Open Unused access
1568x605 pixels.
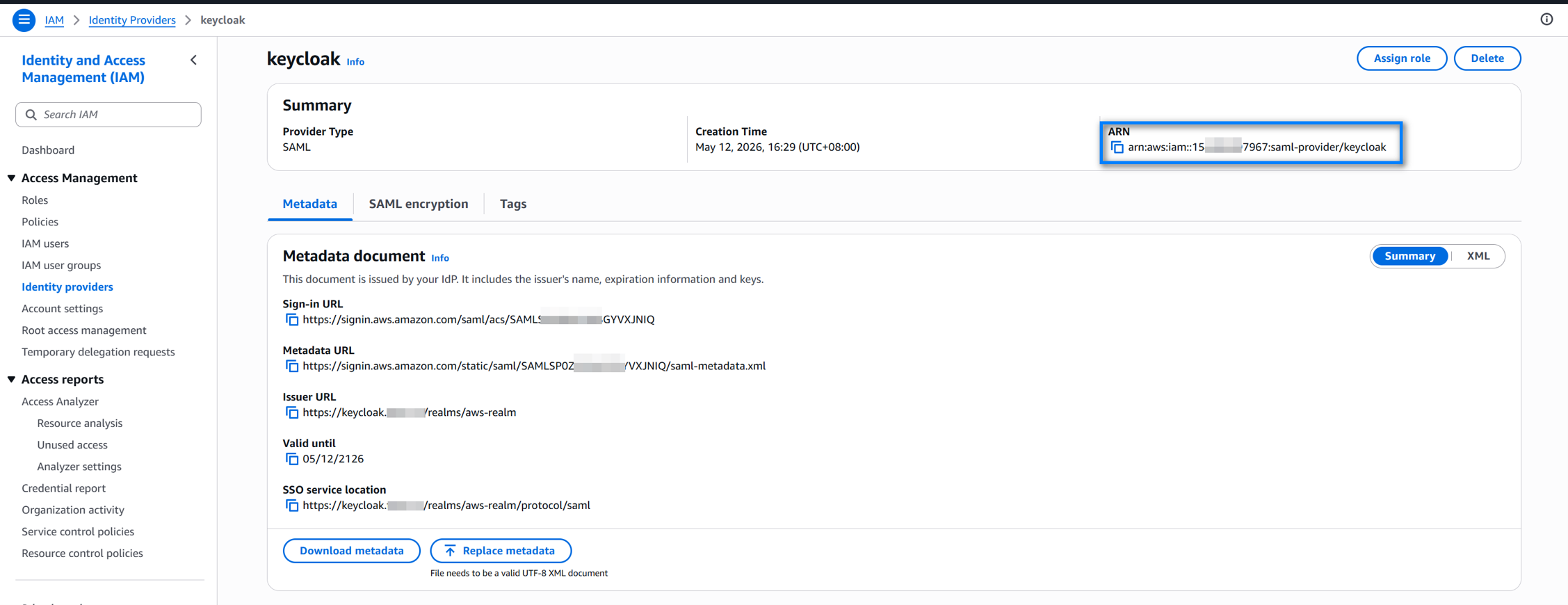click(x=72, y=444)
